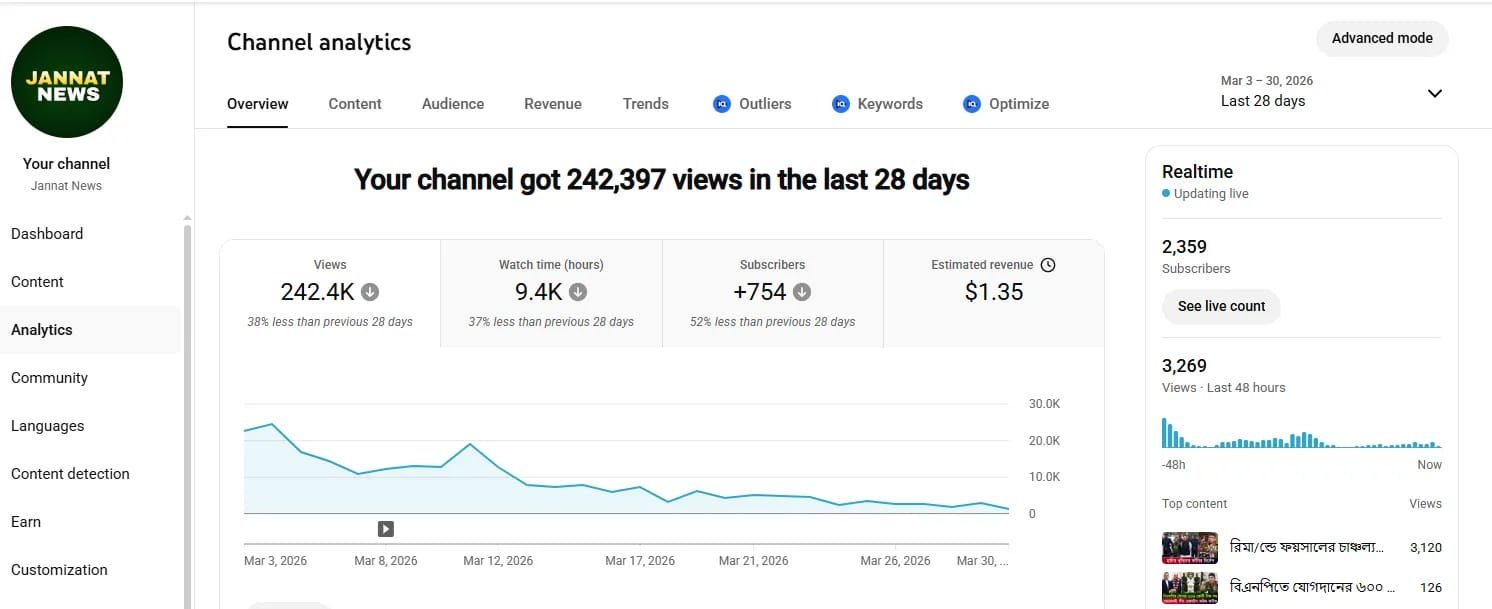Click the sidebar vertical scrollbar
The image size is (1492, 609).
point(187,400)
